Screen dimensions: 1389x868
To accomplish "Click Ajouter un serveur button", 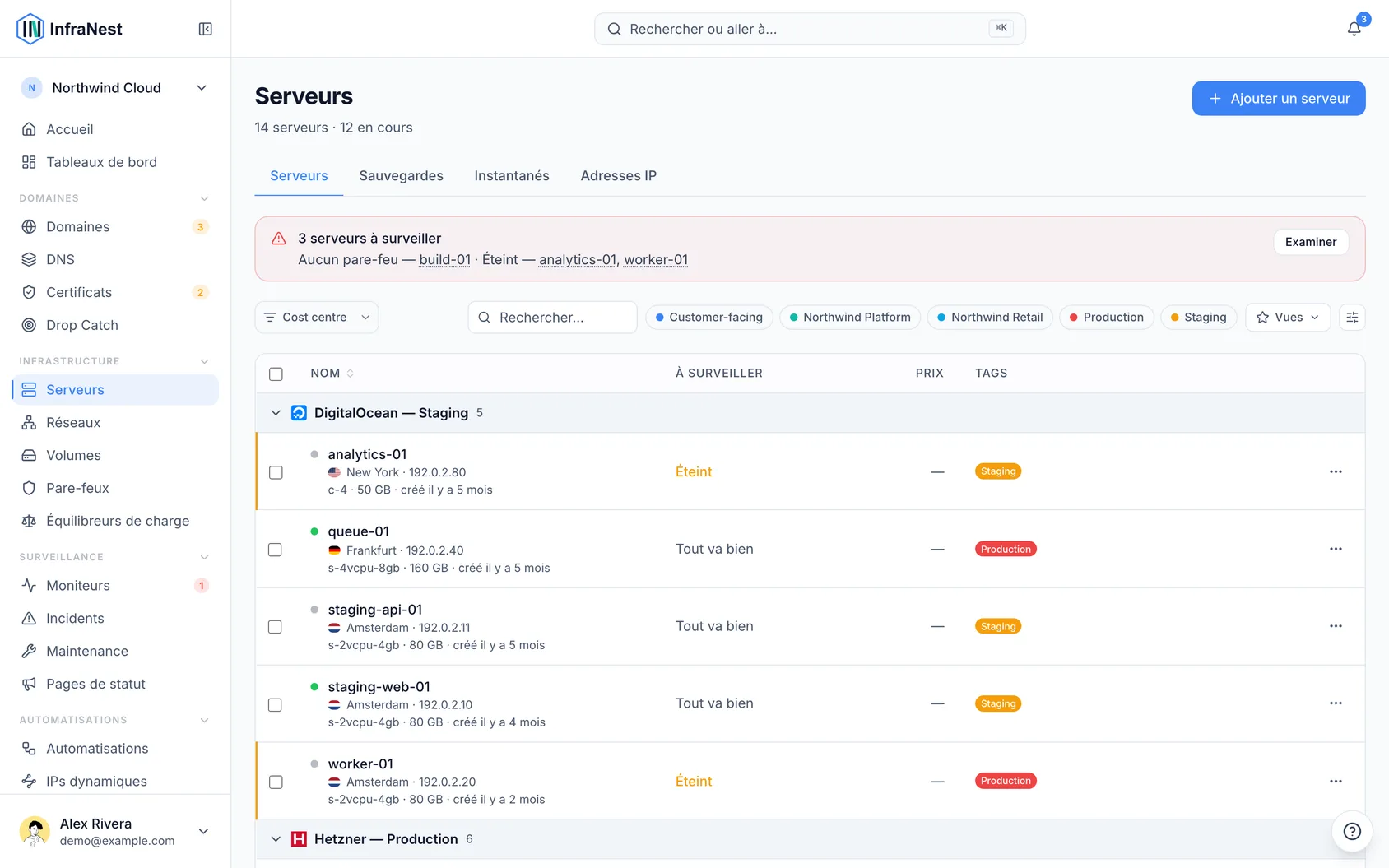I will pyautogui.click(x=1279, y=99).
